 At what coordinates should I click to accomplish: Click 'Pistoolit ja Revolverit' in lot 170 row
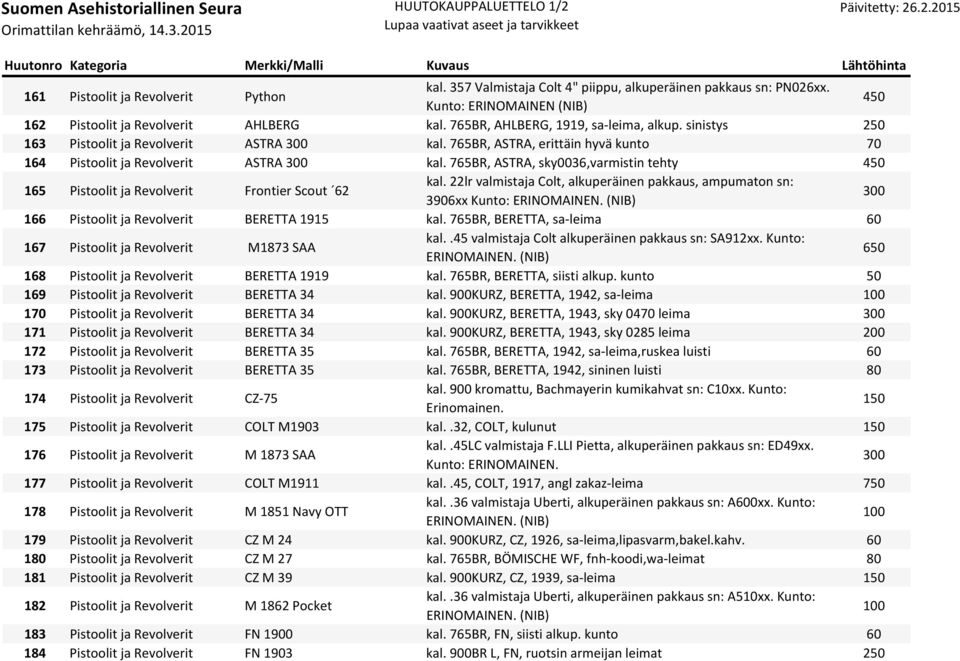131,314
